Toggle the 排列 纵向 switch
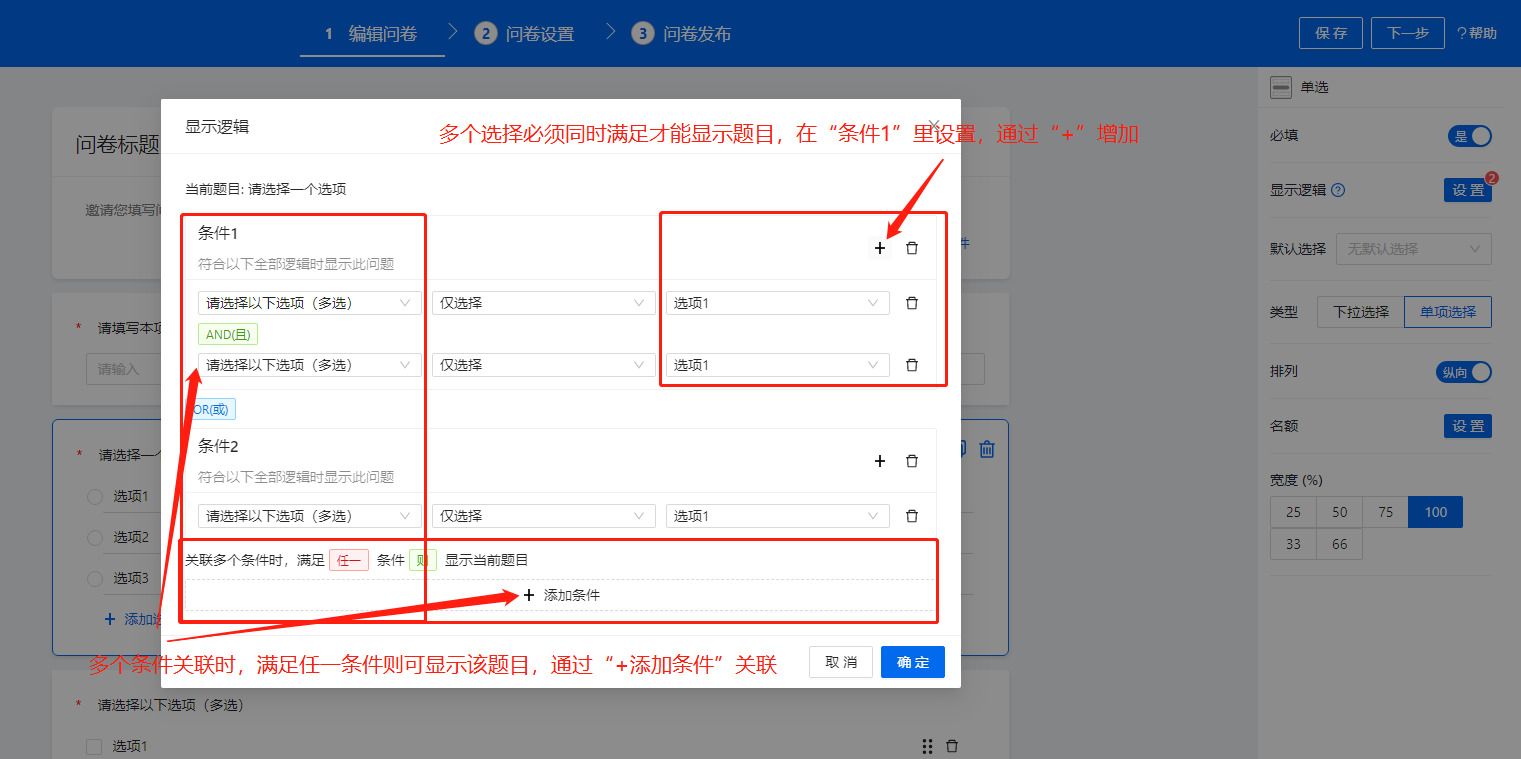This screenshot has height=759, width=1521. tap(1464, 372)
